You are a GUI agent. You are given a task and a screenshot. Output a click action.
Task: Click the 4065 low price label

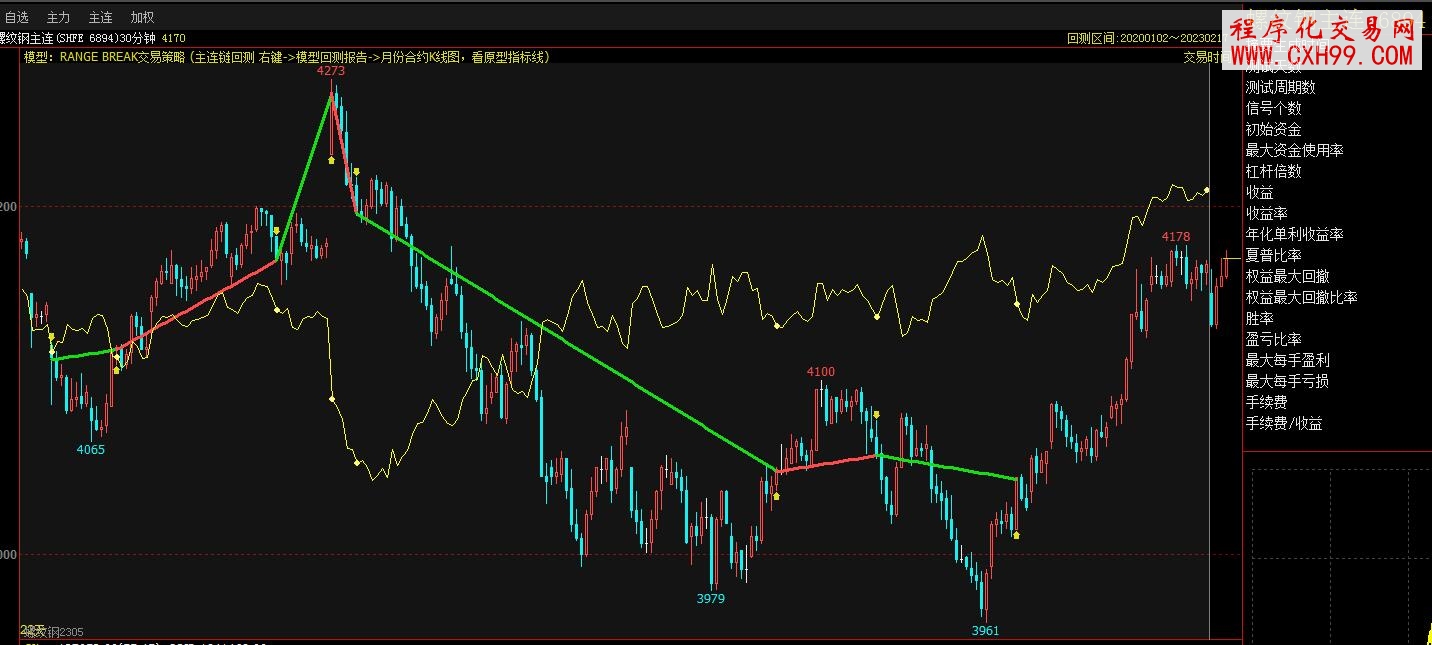(x=90, y=450)
